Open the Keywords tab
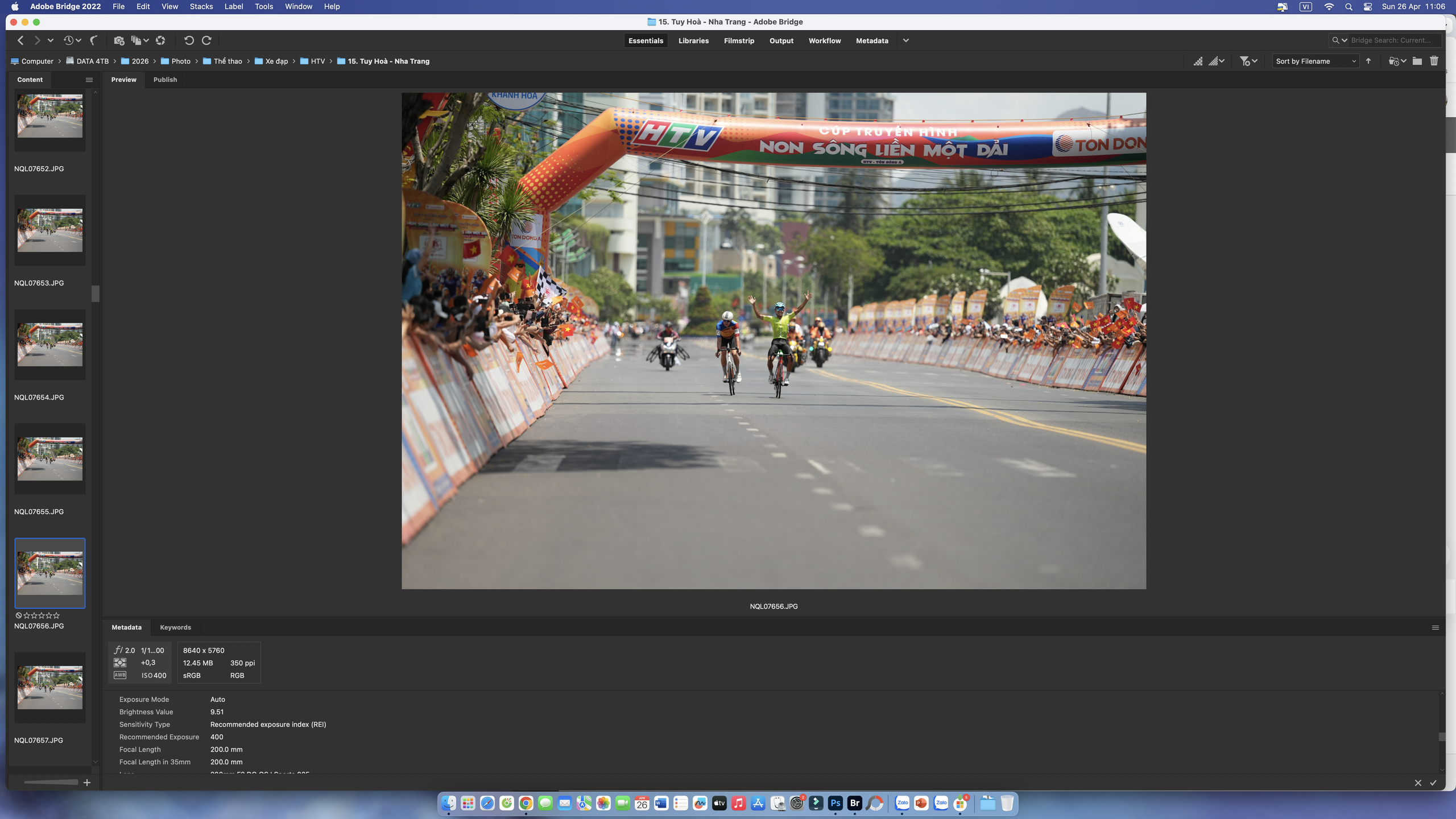This screenshot has width=1456, height=819. coord(175,627)
